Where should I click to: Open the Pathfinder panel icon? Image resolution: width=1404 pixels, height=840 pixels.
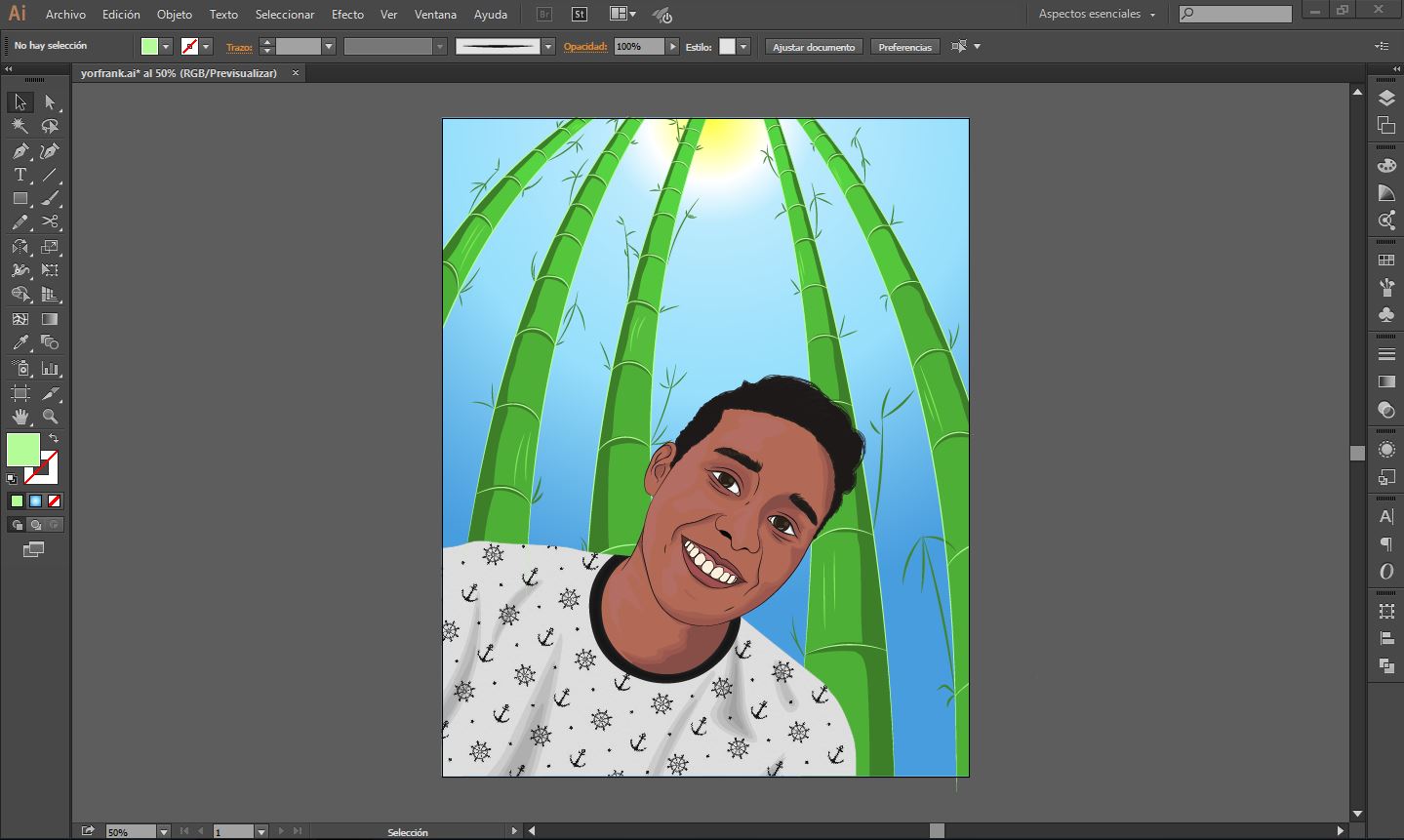(x=1386, y=666)
